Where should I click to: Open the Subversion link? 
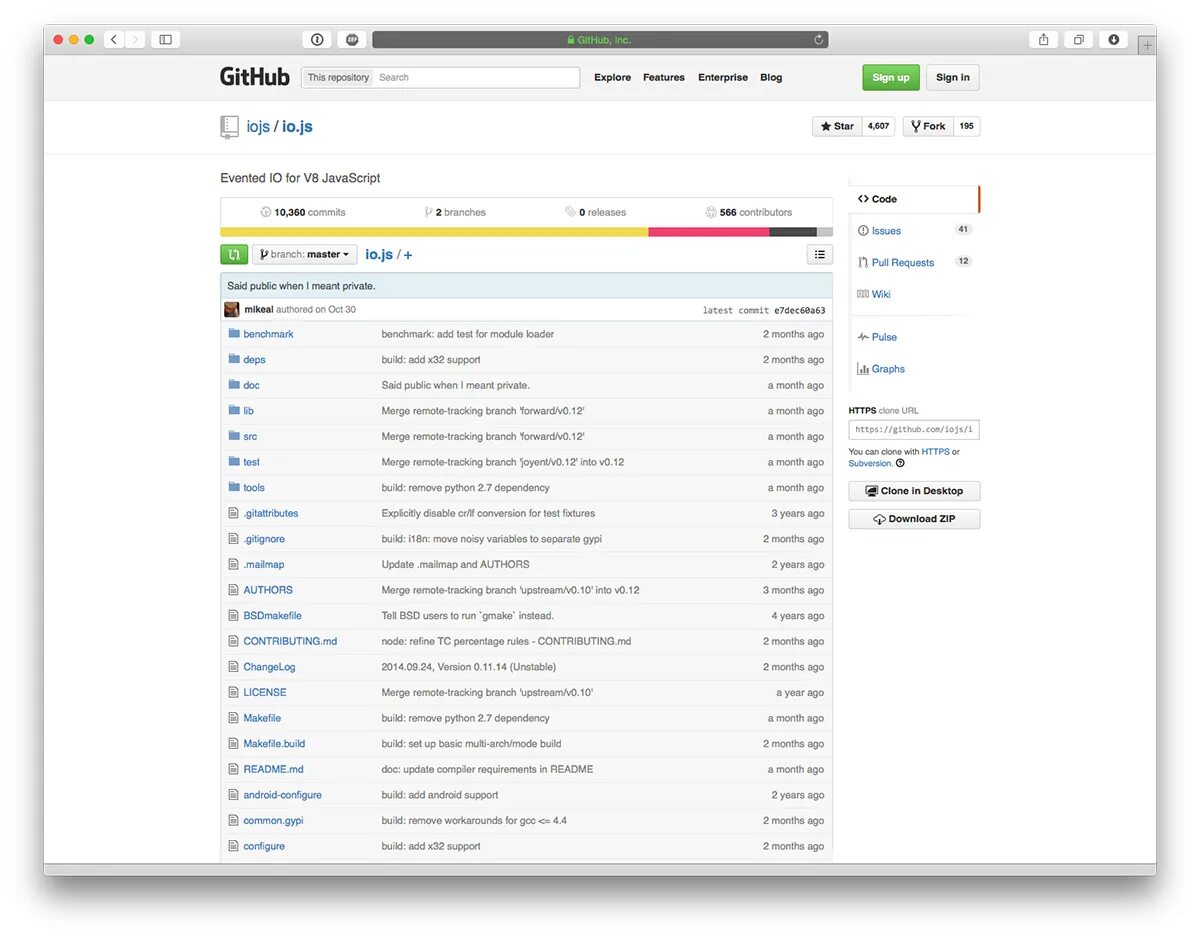pos(869,463)
